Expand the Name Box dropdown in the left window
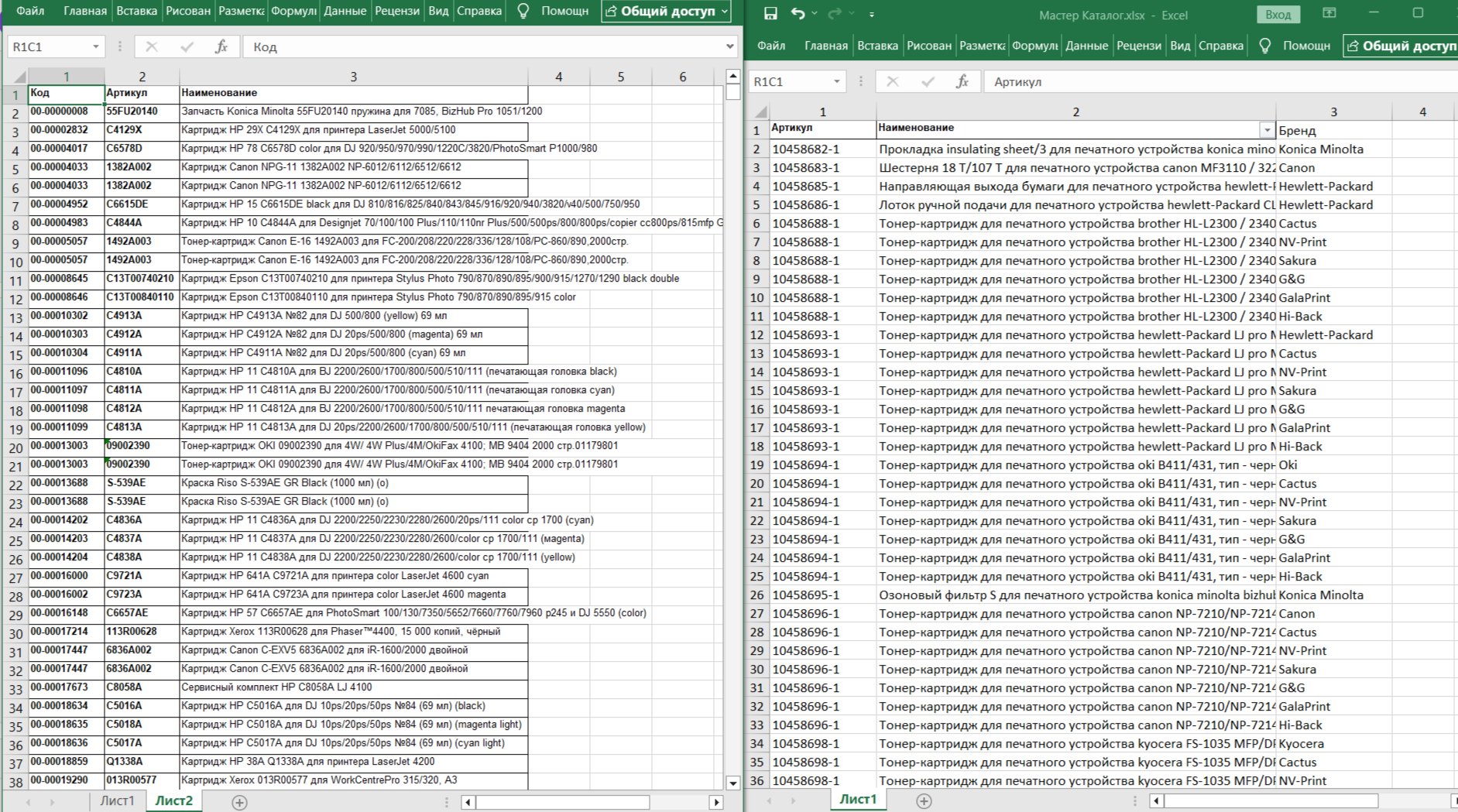This screenshot has width=1458, height=812. (95, 46)
